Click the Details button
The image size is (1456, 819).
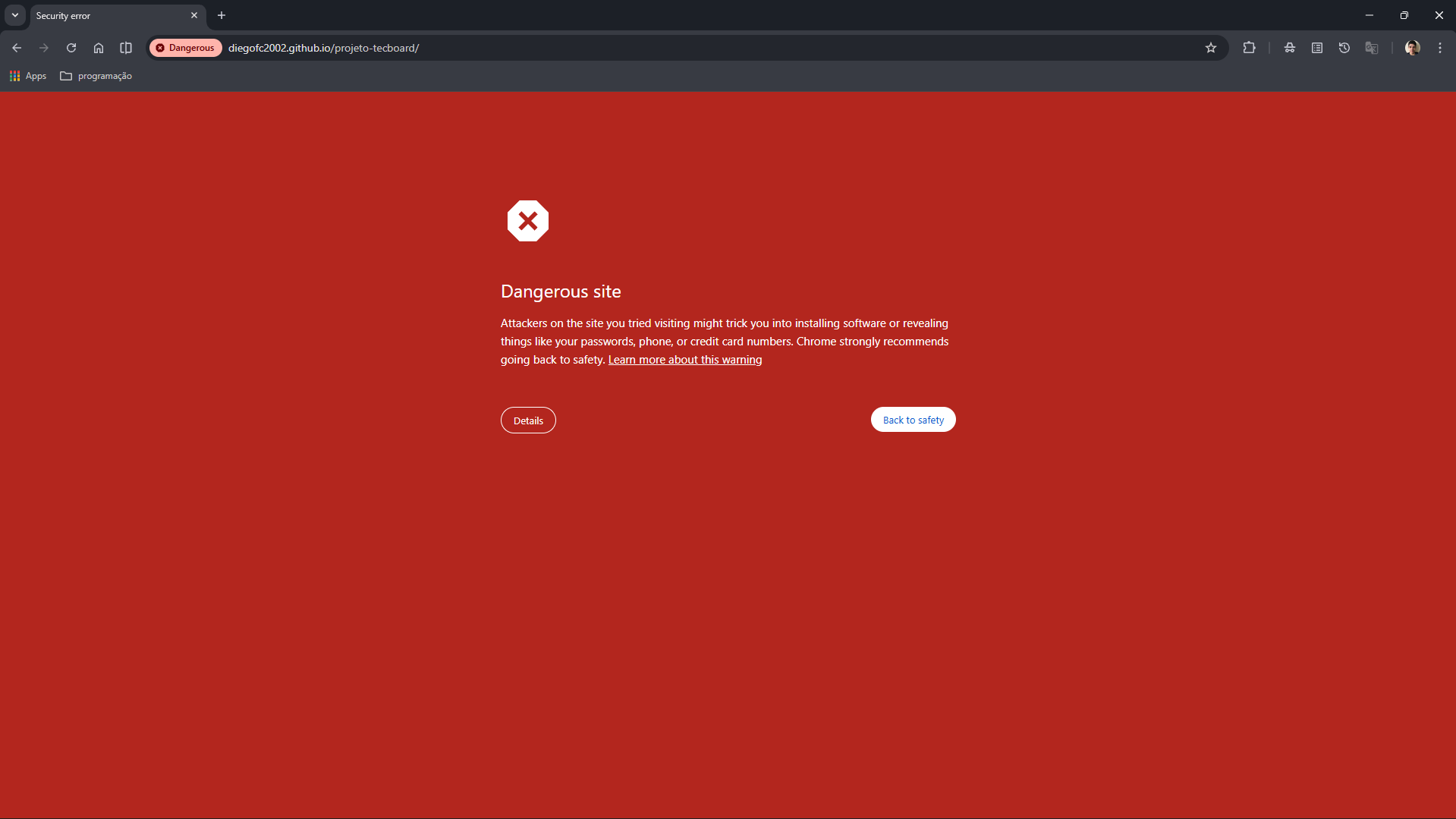coord(528,421)
